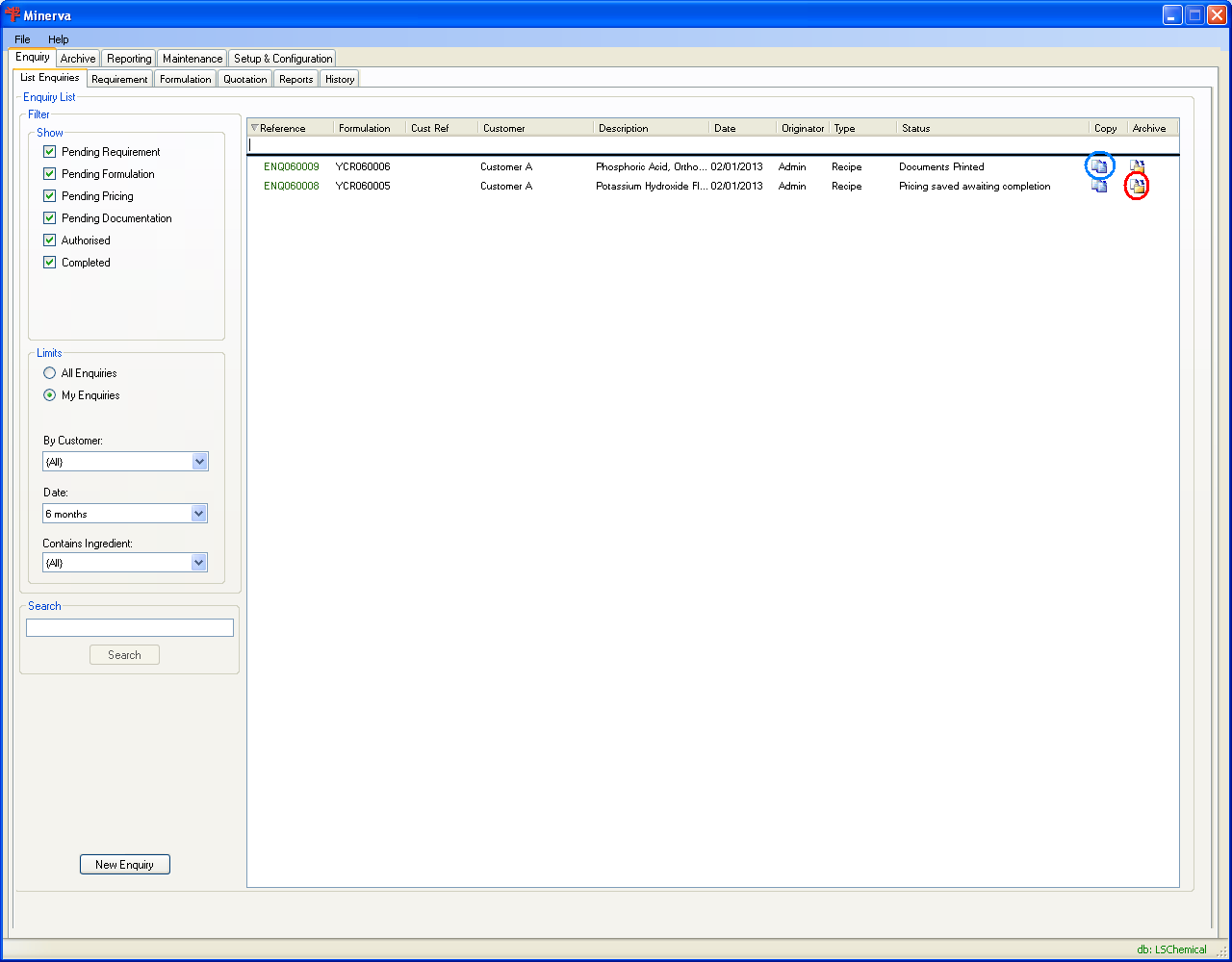The height and width of the screenshot is (962, 1232).
Task: Select the Enquiry main tab
Action: coord(33,58)
